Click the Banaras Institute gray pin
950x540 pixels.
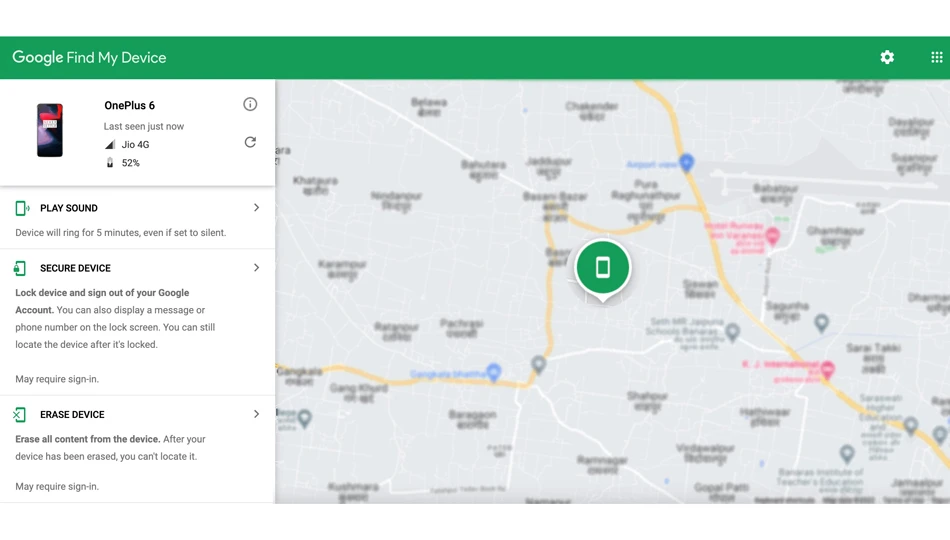click(x=847, y=453)
